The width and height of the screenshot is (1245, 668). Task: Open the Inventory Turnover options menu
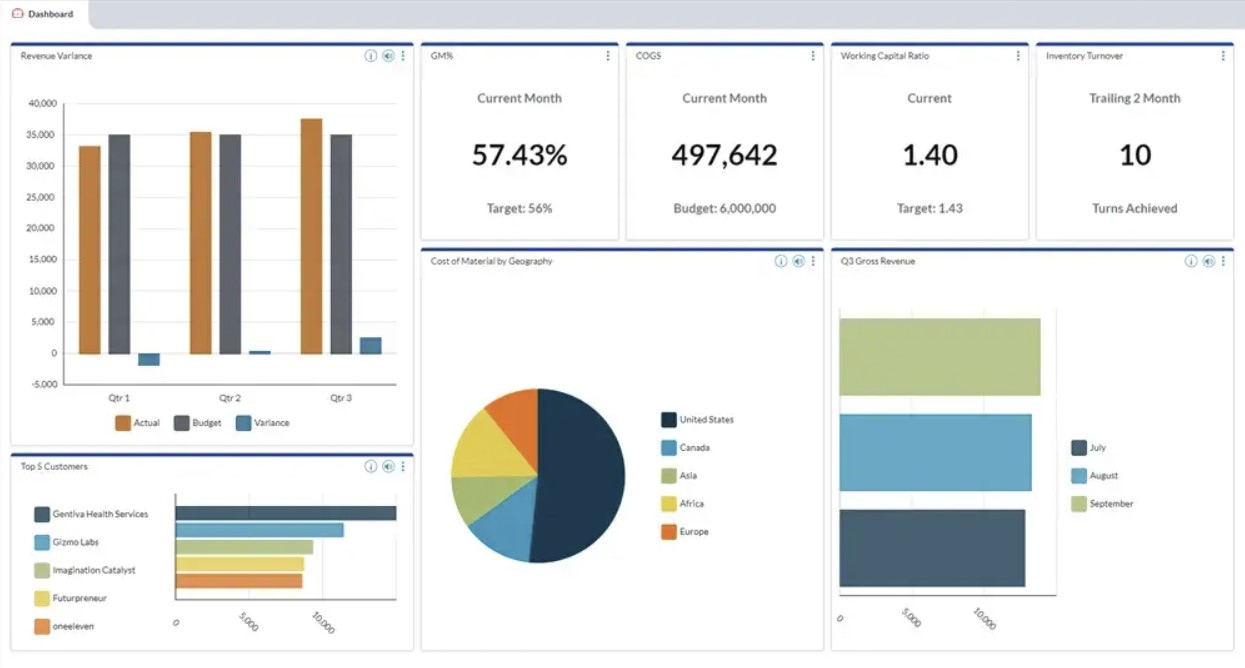pyautogui.click(x=1222, y=56)
